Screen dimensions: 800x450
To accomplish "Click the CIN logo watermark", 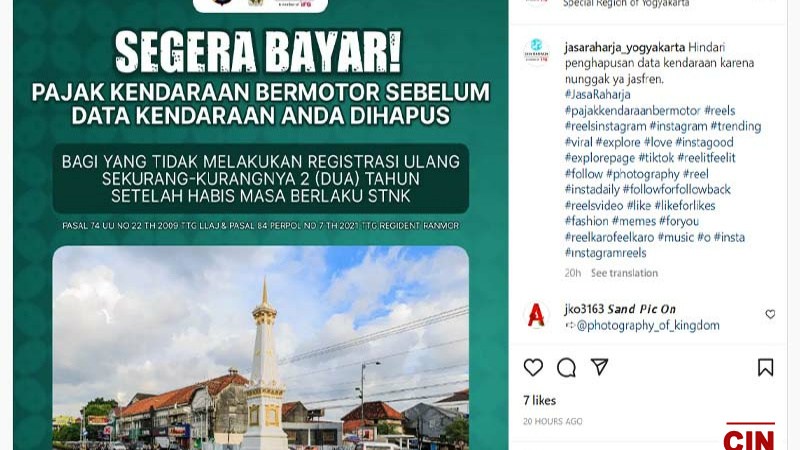I will click(749, 437).
